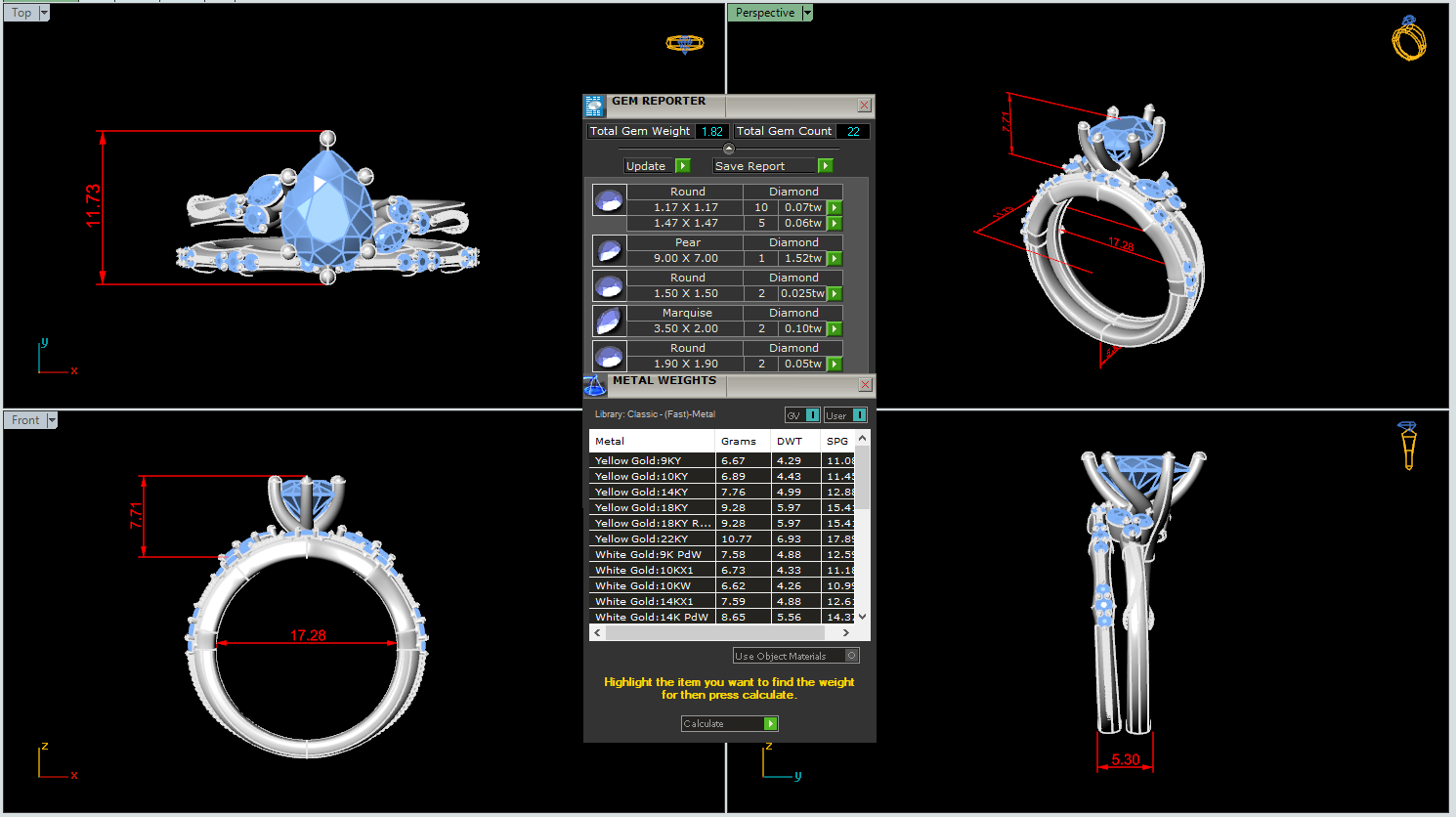Image resolution: width=1456 pixels, height=817 pixels.
Task: Click the Gem Reporter panel icon
Action: [x=593, y=106]
